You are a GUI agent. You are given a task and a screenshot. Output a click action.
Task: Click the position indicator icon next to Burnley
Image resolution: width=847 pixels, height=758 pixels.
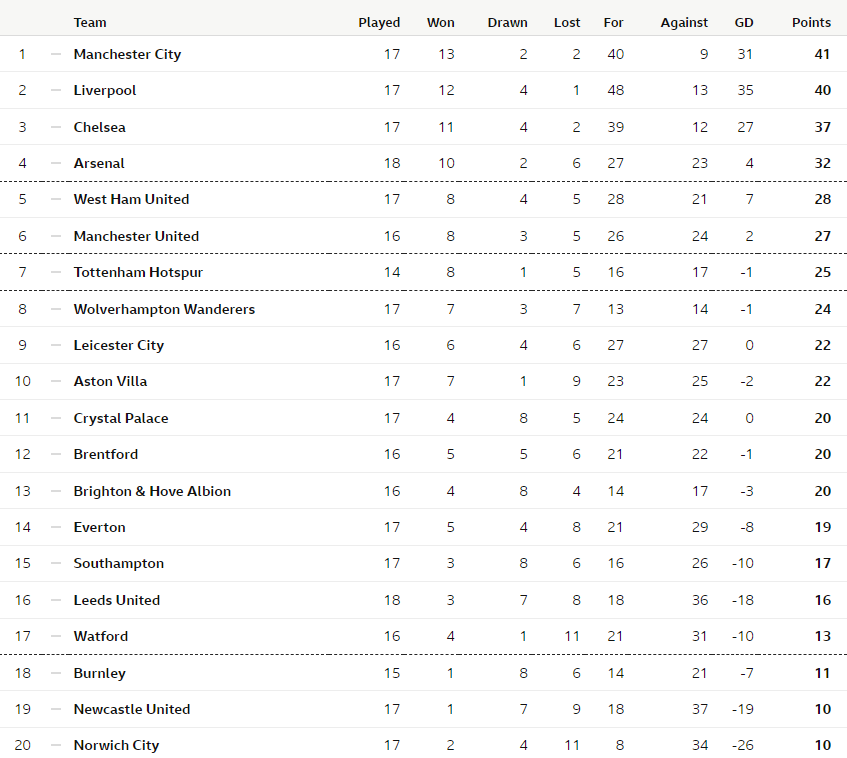tap(56, 673)
